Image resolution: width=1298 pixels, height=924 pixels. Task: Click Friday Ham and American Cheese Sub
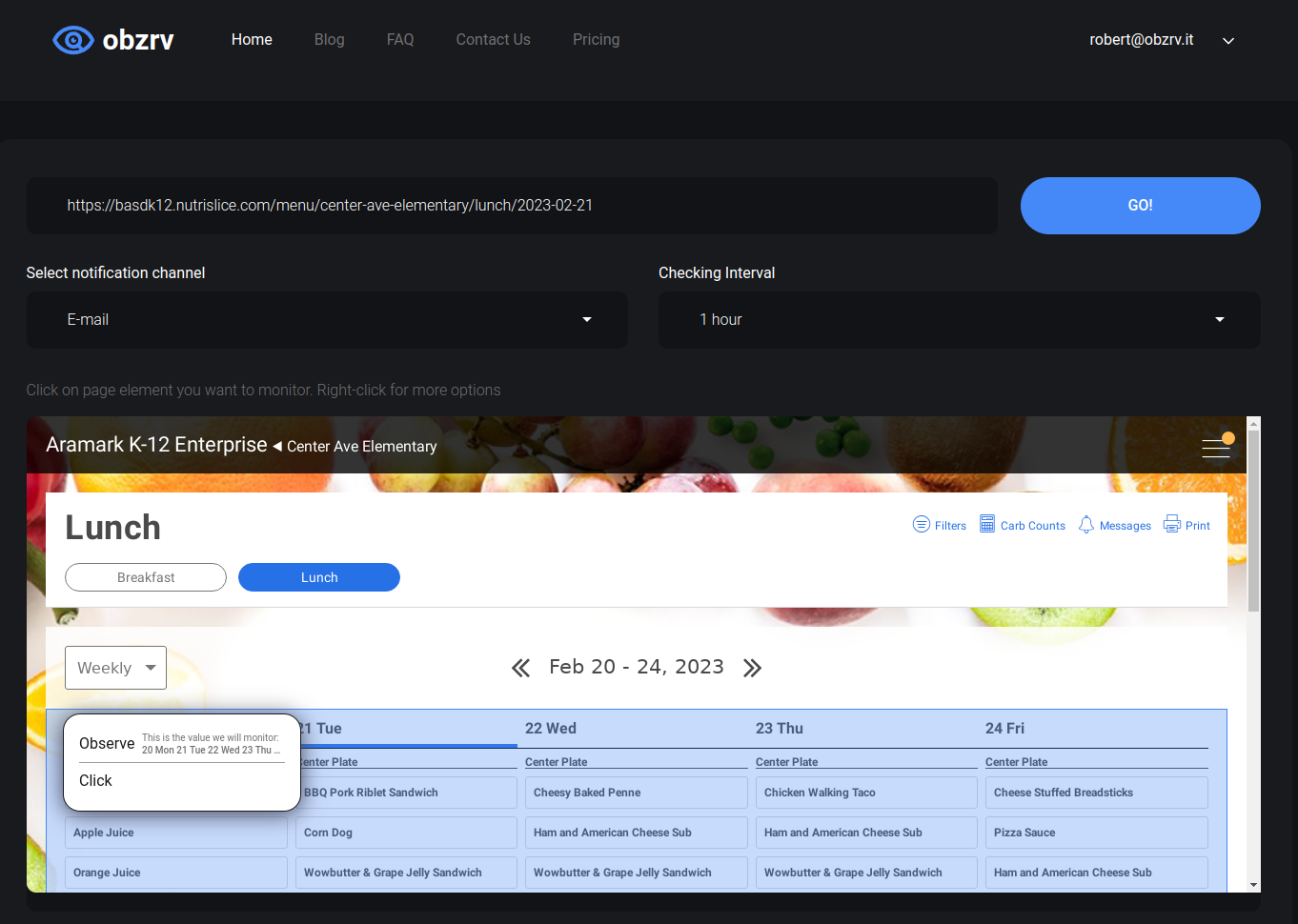click(x=1097, y=873)
